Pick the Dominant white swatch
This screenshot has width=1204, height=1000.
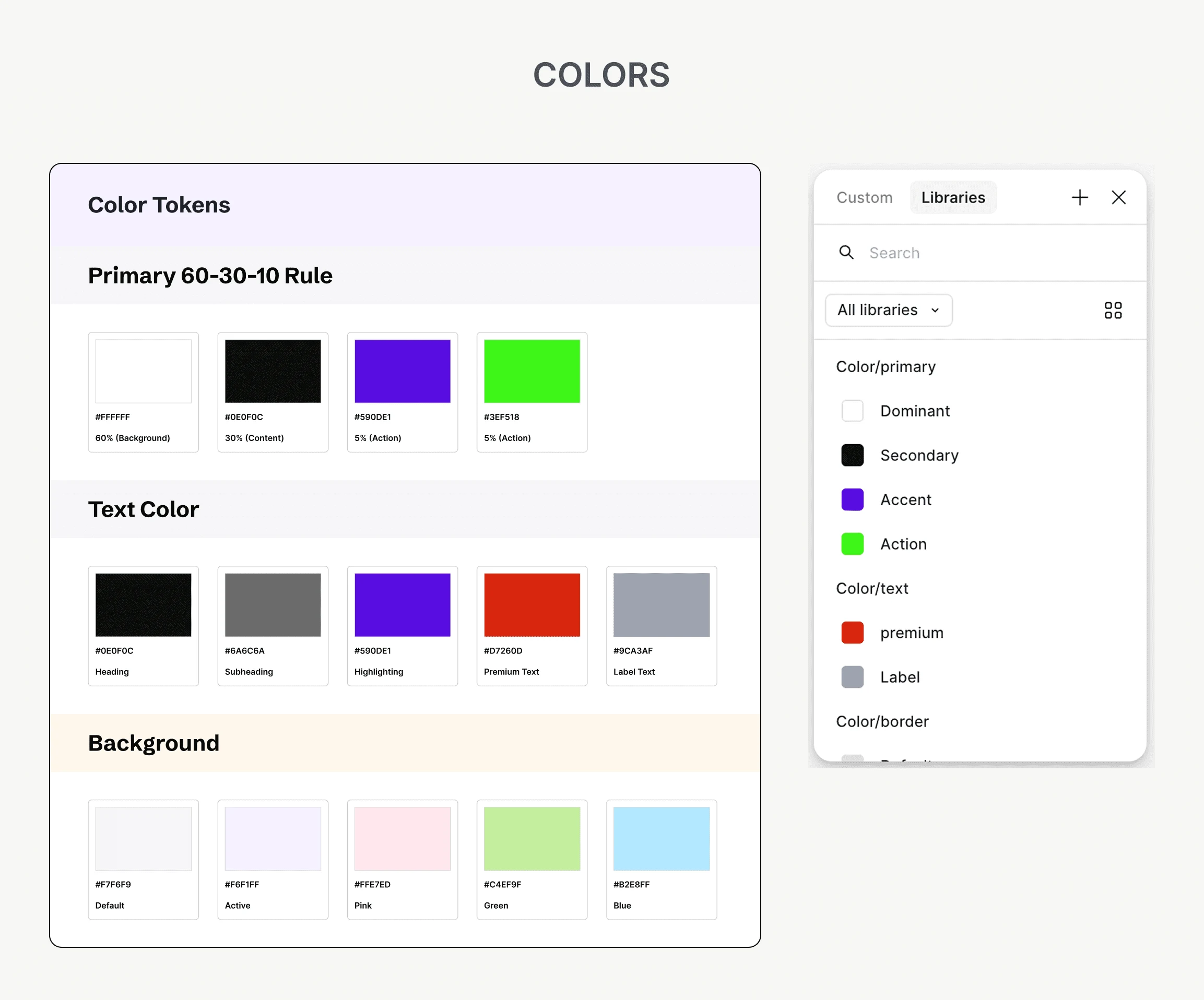coord(853,411)
